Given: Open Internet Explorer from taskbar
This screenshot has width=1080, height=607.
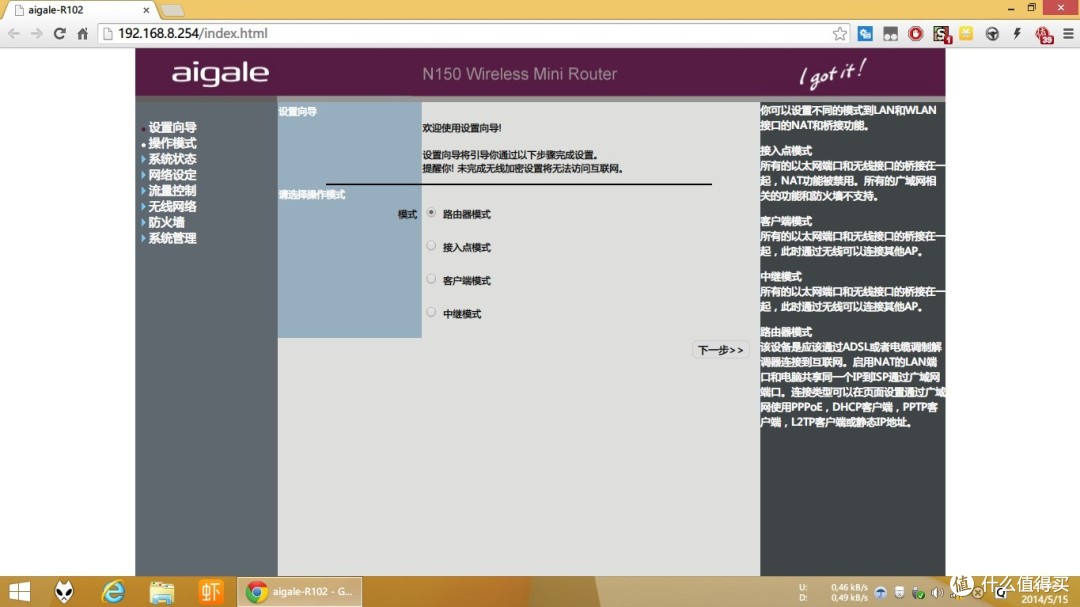Looking at the screenshot, I should [x=113, y=591].
